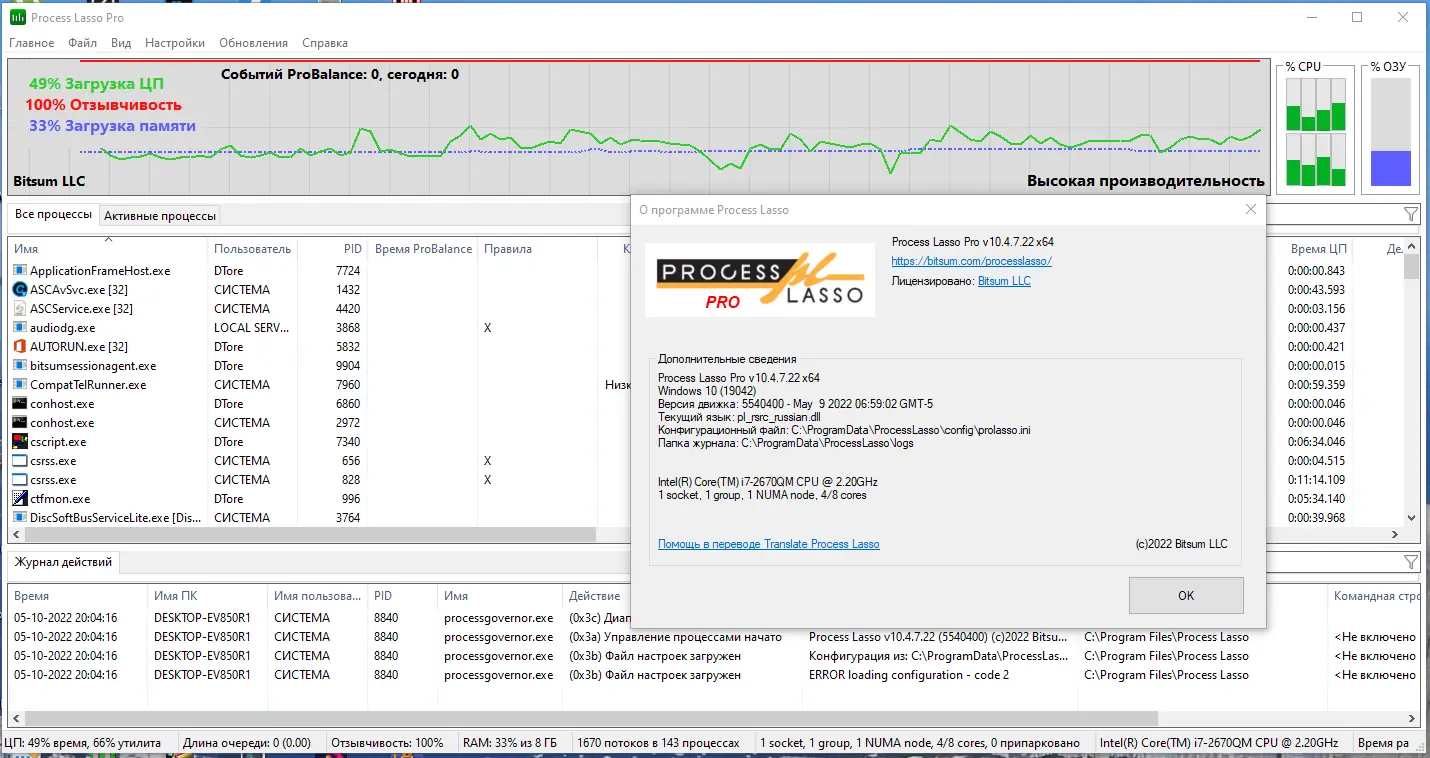Select log entry 'Управление процессами начато'
Screen dimensions: 1430x758
(x=675, y=637)
